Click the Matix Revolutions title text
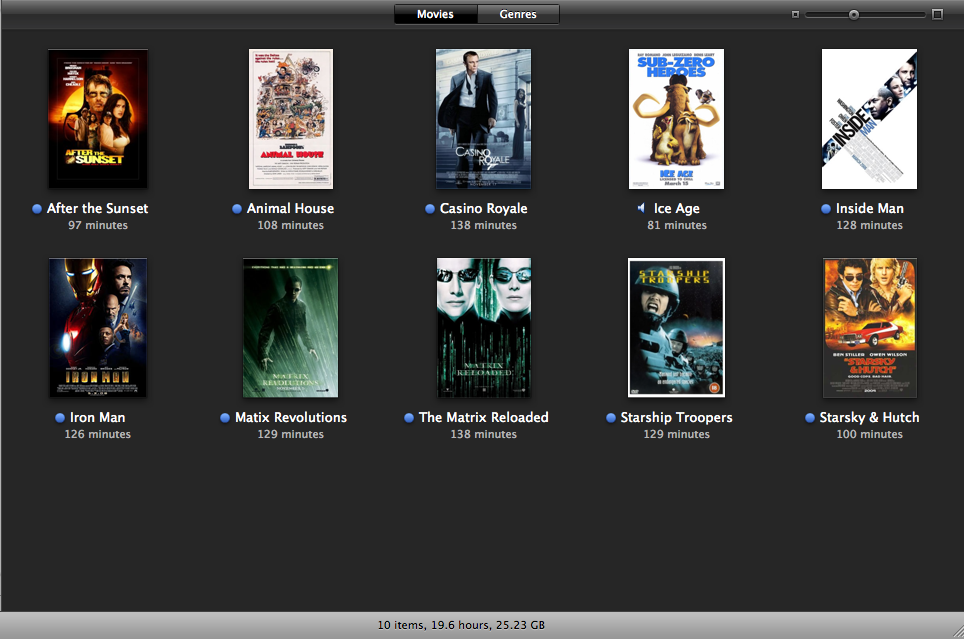This screenshot has height=639, width=964. click(x=291, y=418)
